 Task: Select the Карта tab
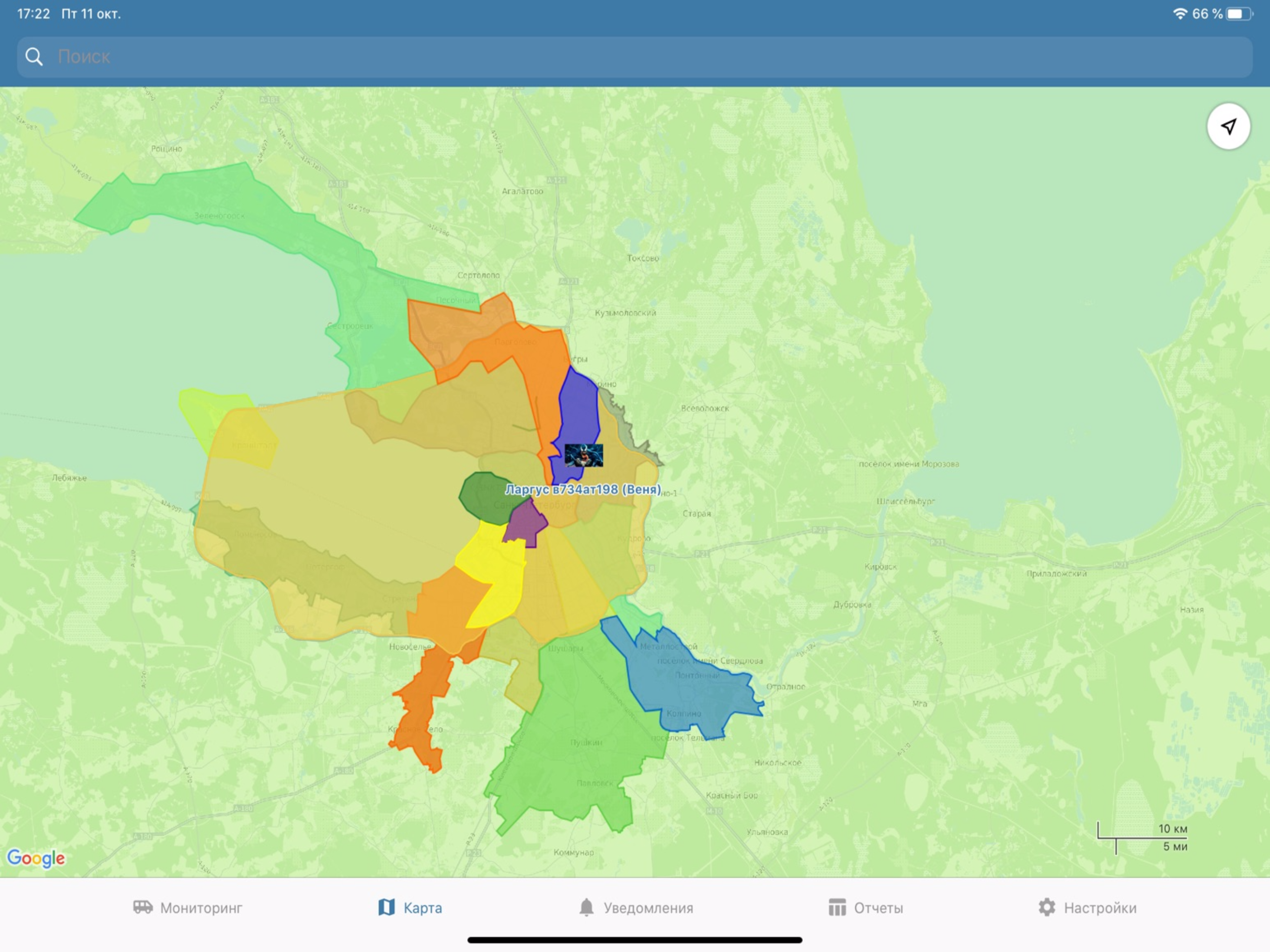[410, 908]
